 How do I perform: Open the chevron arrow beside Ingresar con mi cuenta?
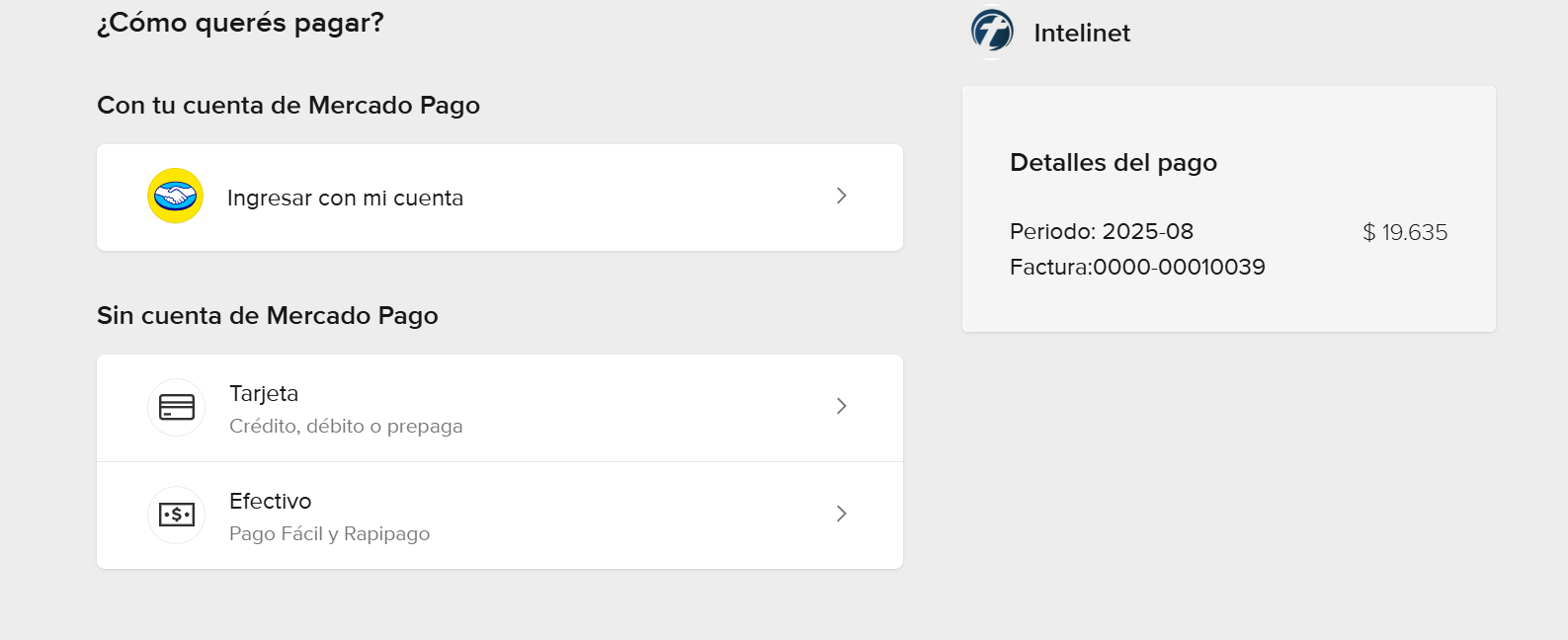pyautogui.click(x=841, y=196)
